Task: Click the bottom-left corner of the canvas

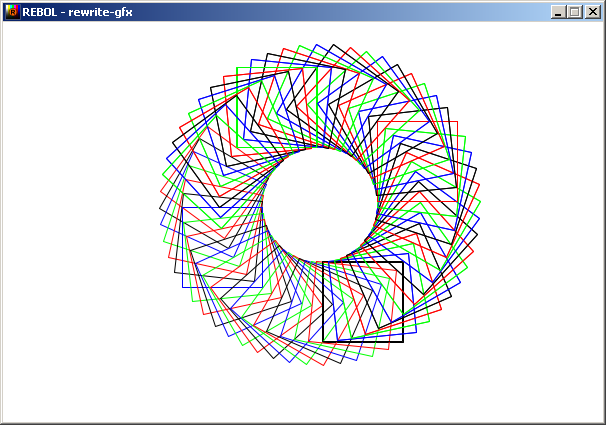Action: point(6,419)
